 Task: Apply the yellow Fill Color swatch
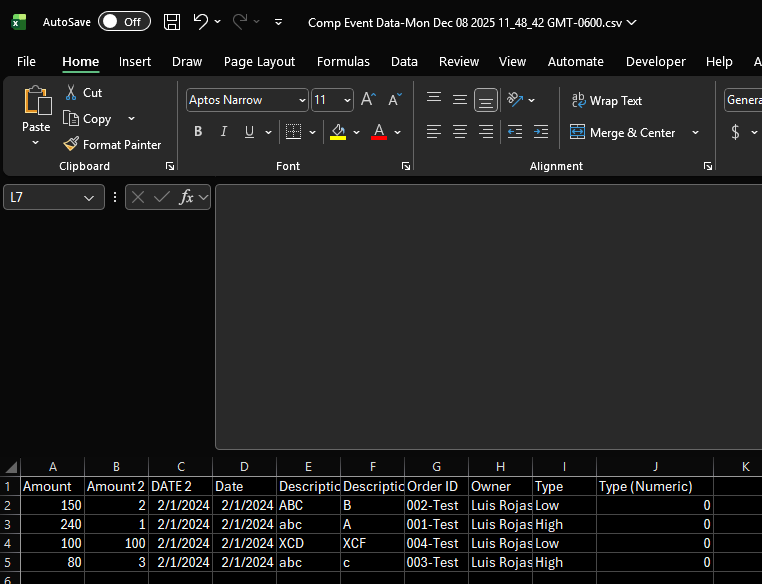pyautogui.click(x=338, y=132)
